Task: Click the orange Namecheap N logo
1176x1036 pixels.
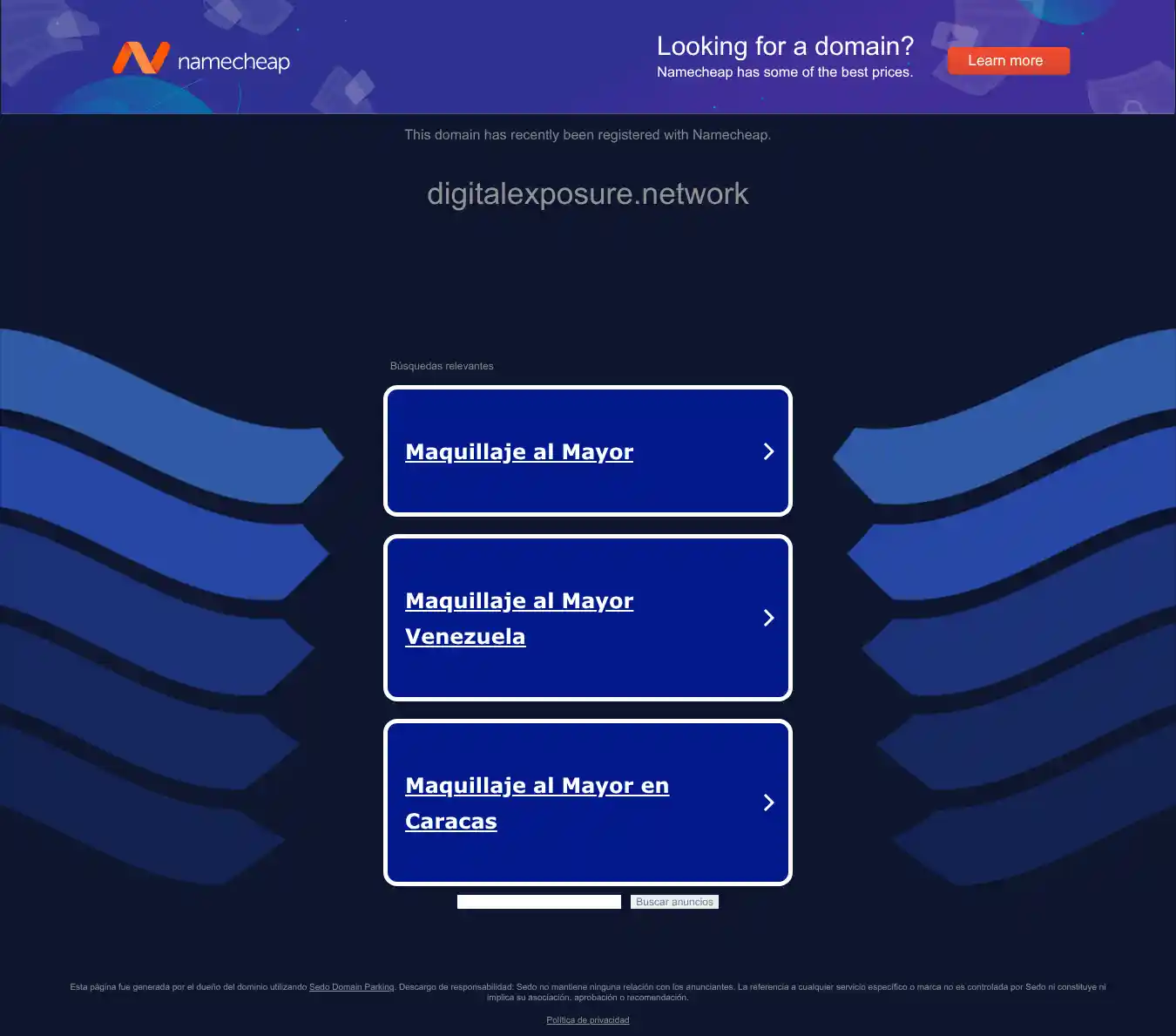Action: (x=140, y=58)
